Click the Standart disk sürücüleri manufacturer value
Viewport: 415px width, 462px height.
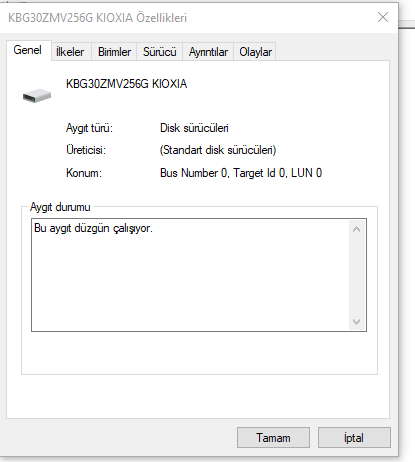click(218, 150)
